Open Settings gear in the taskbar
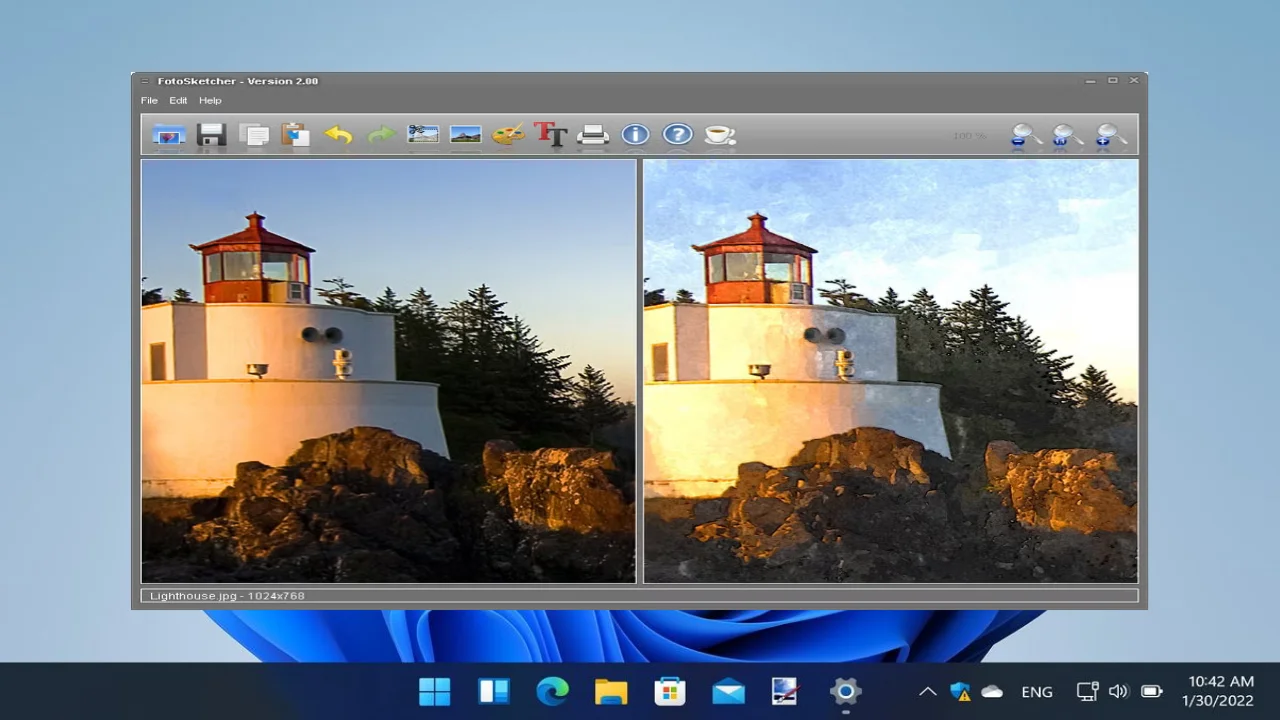This screenshot has height=720, width=1280. coord(845,691)
